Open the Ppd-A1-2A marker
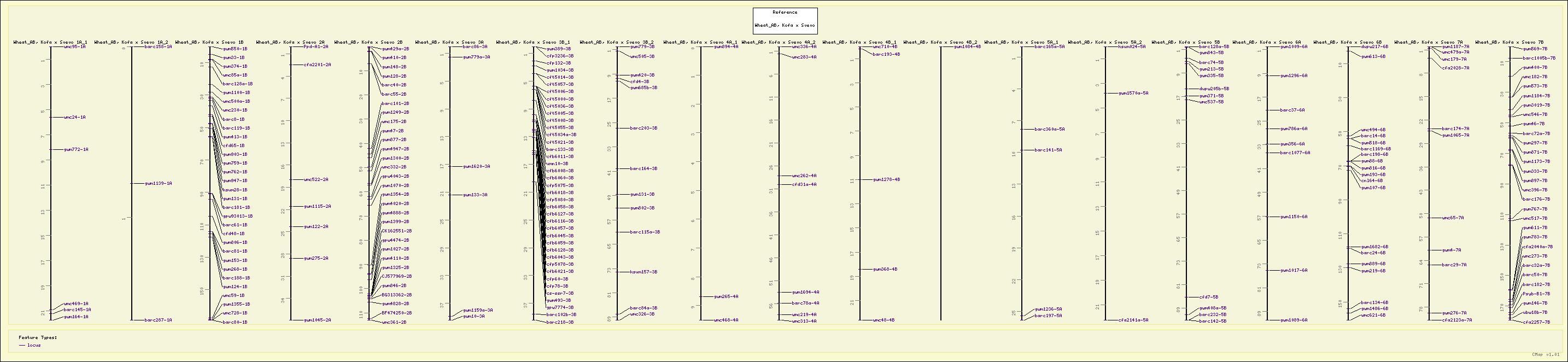 click(316, 46)
